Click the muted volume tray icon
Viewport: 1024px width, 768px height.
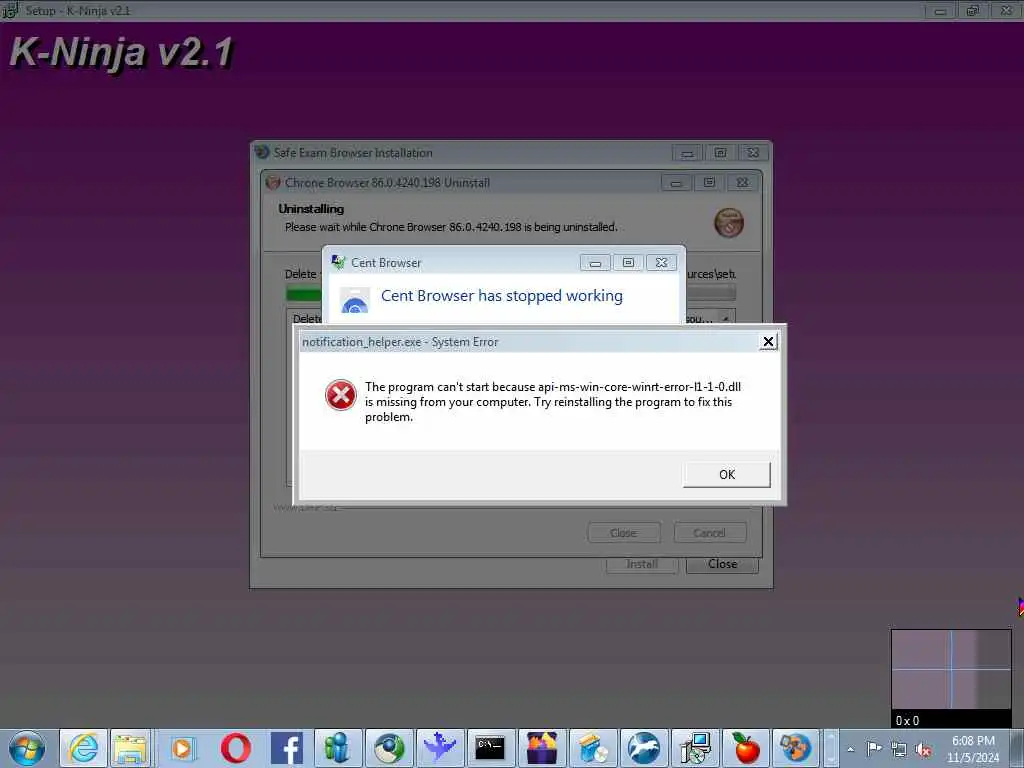(923, 750)
